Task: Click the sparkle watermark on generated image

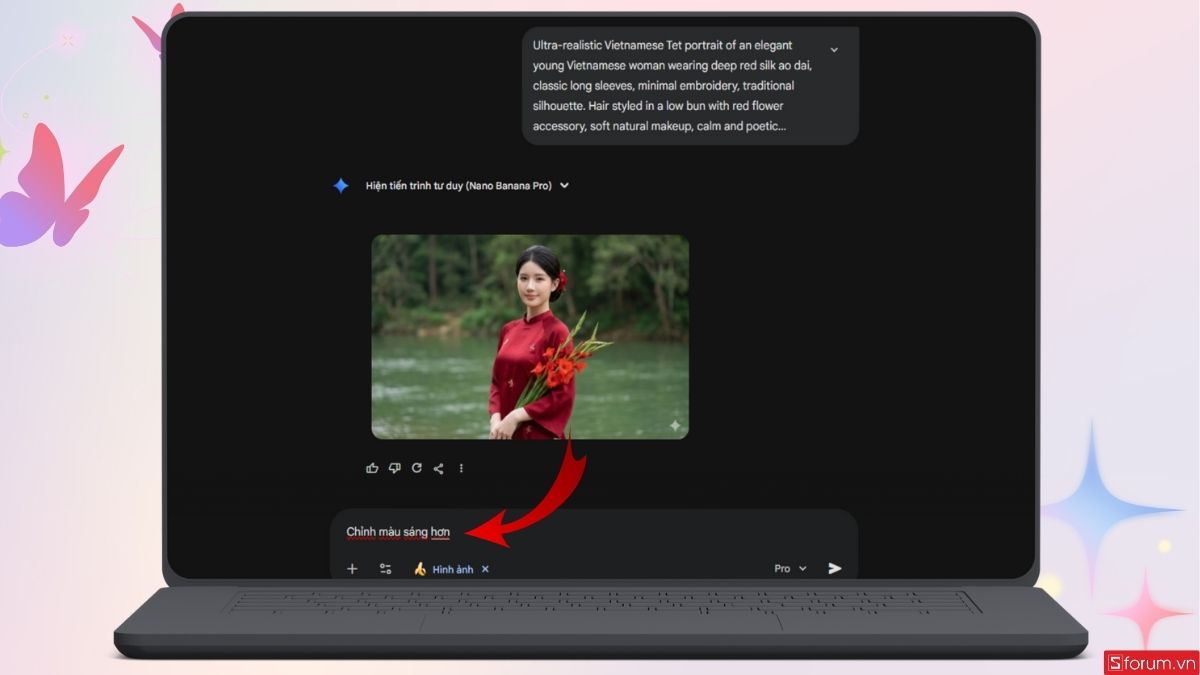Action: 675,426
